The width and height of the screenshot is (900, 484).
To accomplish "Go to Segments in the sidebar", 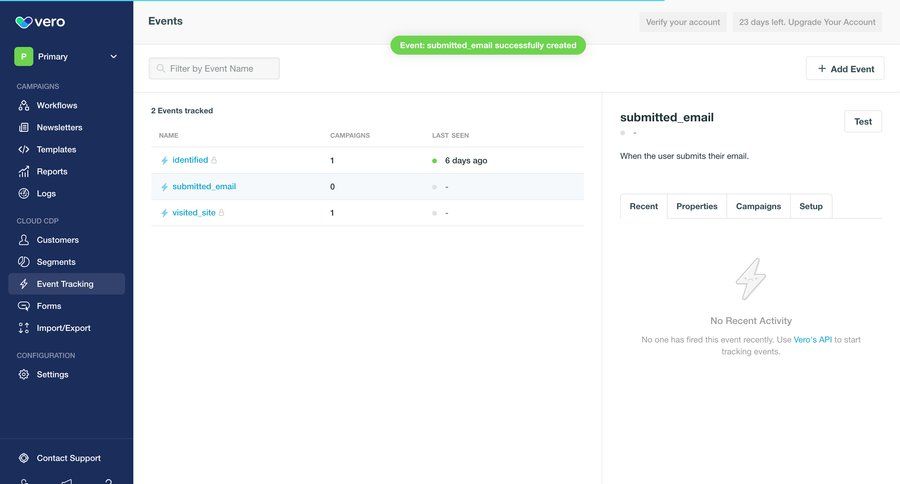I will pyautogui.click(x=56, y=262).
